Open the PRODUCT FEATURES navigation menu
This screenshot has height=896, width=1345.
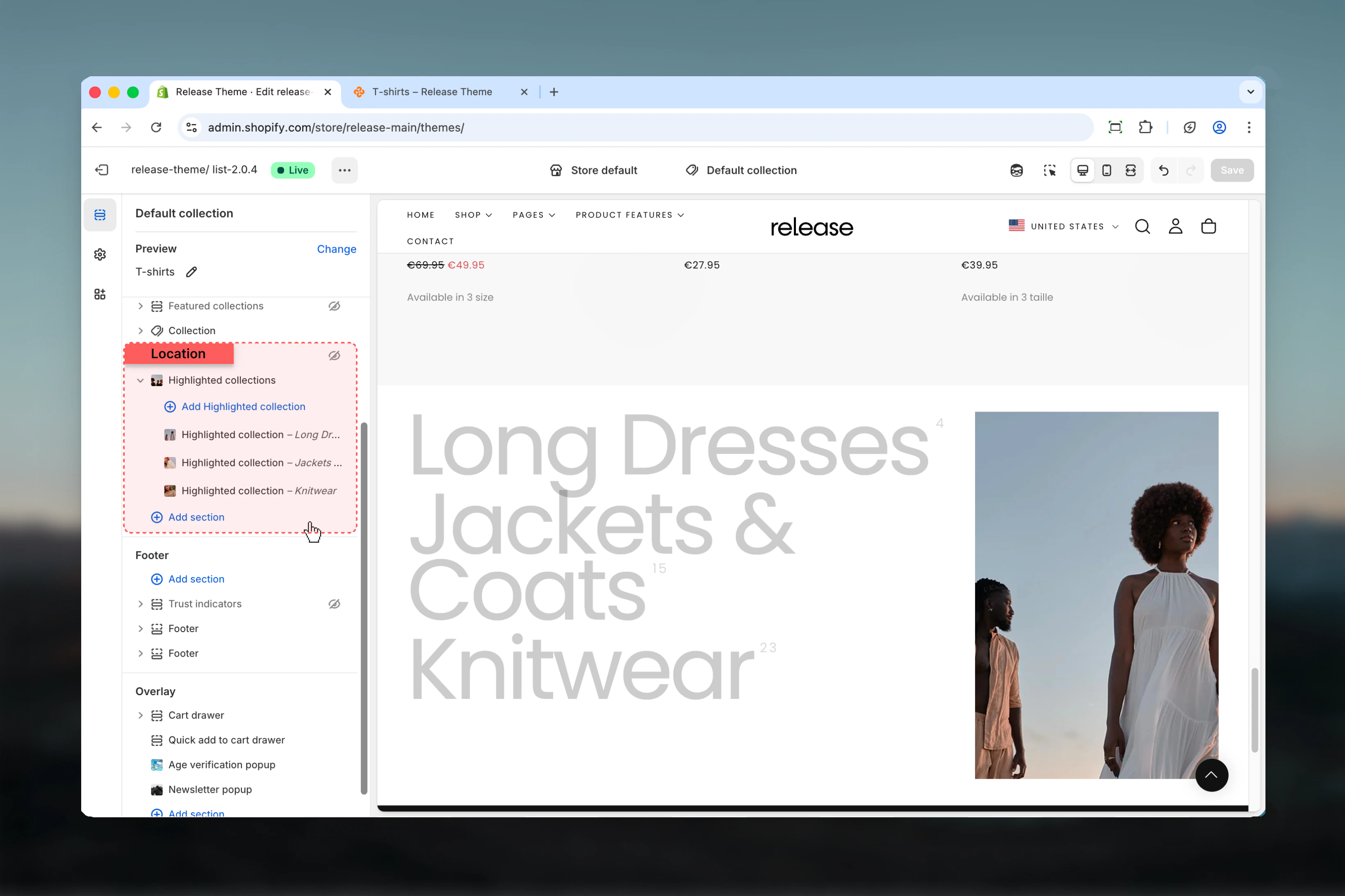click(x=630, y=215)
